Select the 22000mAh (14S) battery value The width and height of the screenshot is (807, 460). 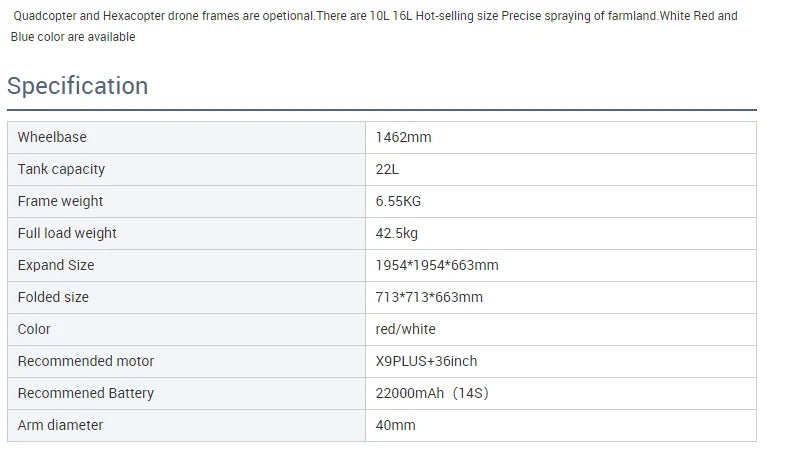[x=432, y=393]
